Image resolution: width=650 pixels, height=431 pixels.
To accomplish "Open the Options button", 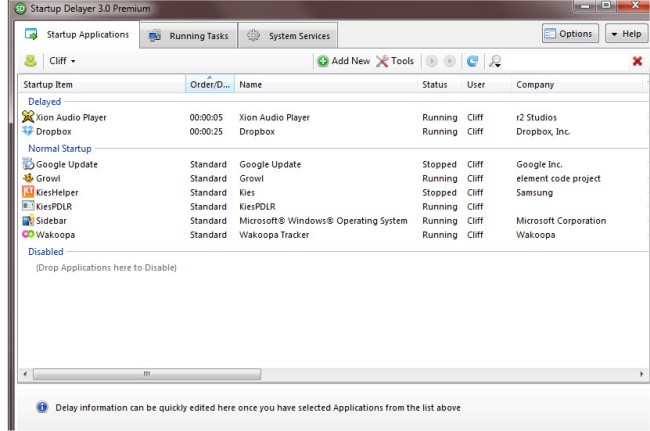I will tap(570, 34).
